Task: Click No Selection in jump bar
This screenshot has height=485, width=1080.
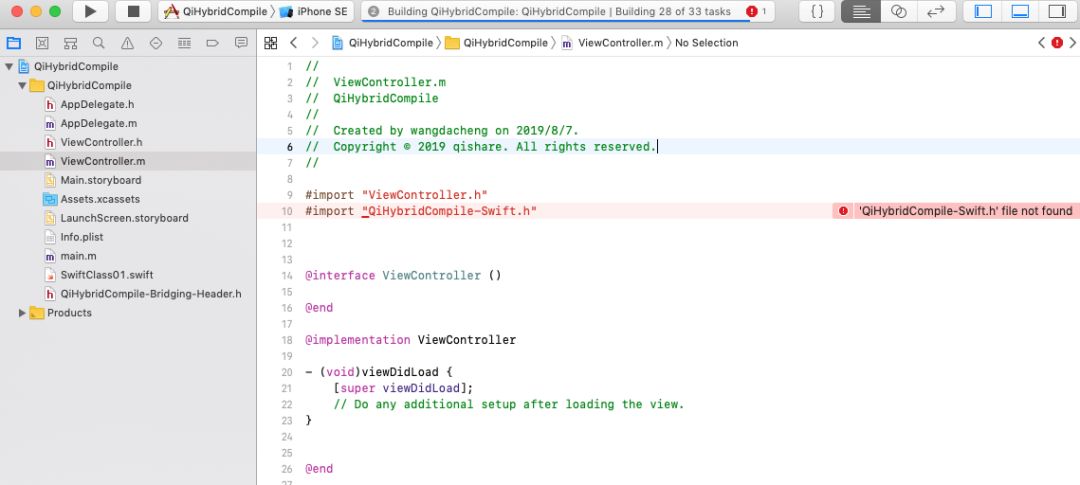Action: point(706,43)
